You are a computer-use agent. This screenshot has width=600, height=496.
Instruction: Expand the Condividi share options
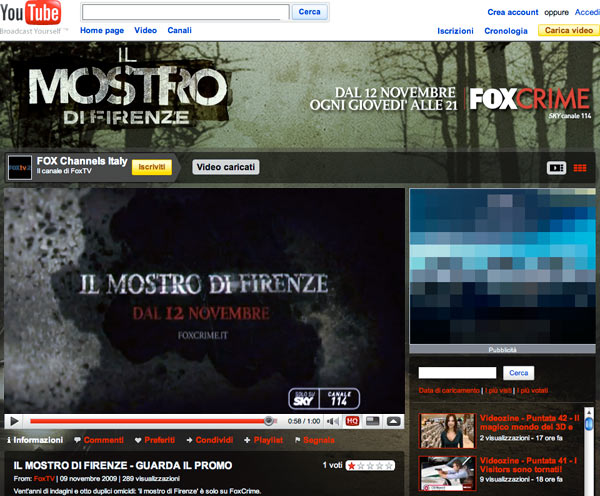click(x=209, y=440)
